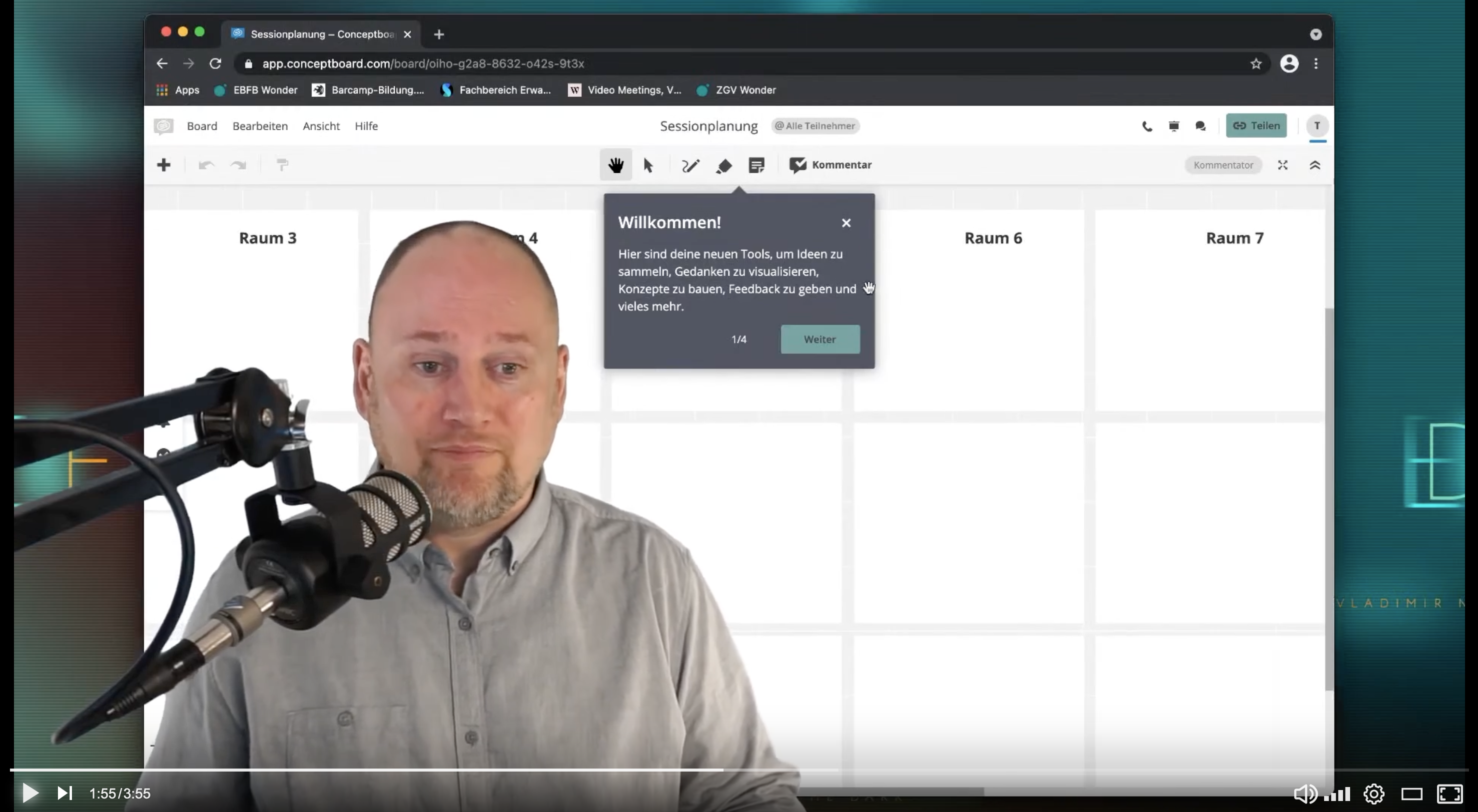
Task: Toggle fullscreen board view
Action: (x=1282, y=165)
